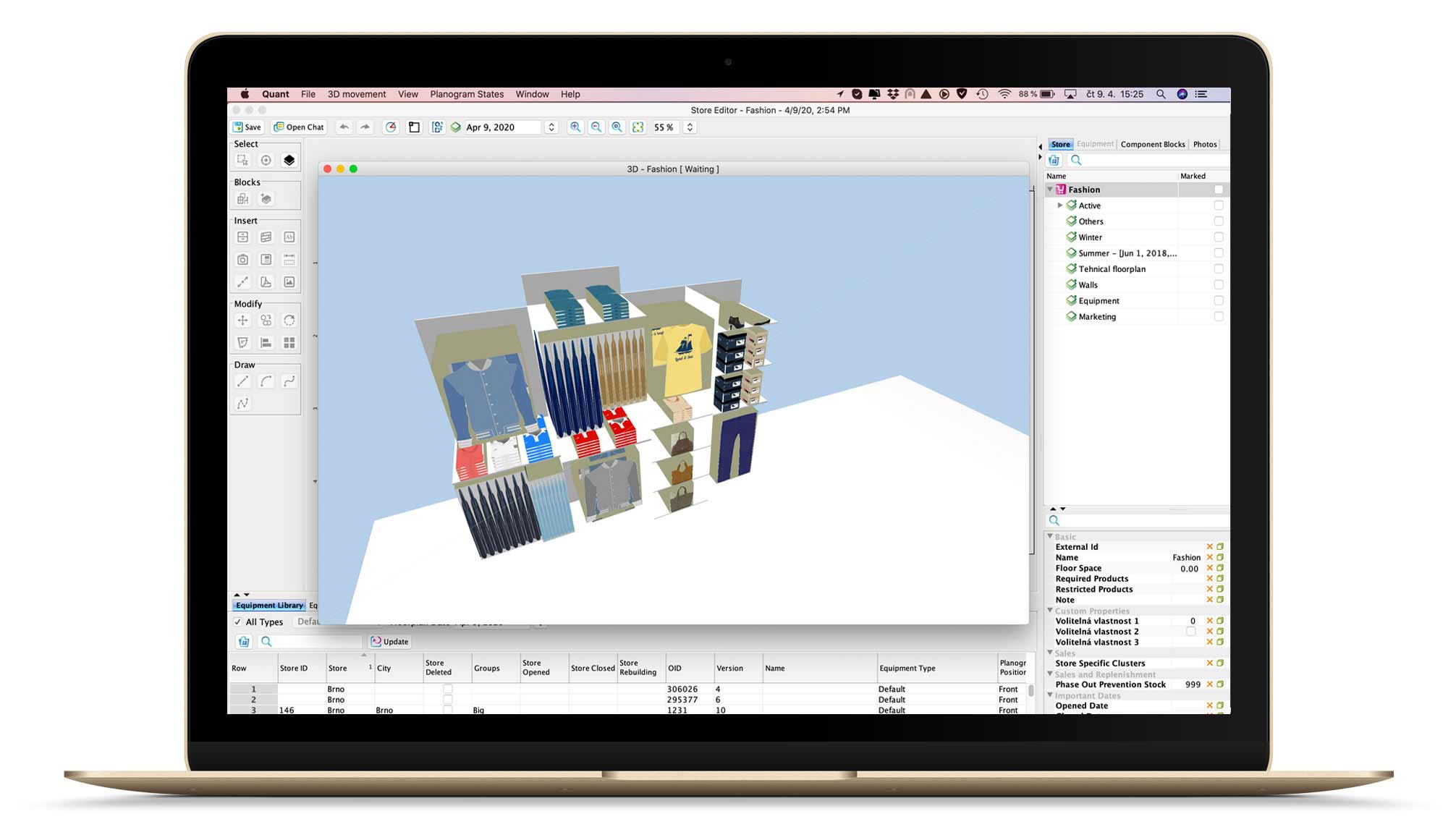Click the arc Draw tool
Screen dimensions: 1456x827
266,381
